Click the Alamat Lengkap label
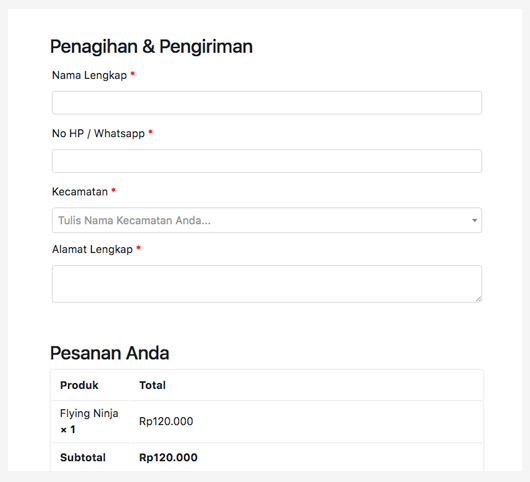Screen dimensions: 530x482 92,249
